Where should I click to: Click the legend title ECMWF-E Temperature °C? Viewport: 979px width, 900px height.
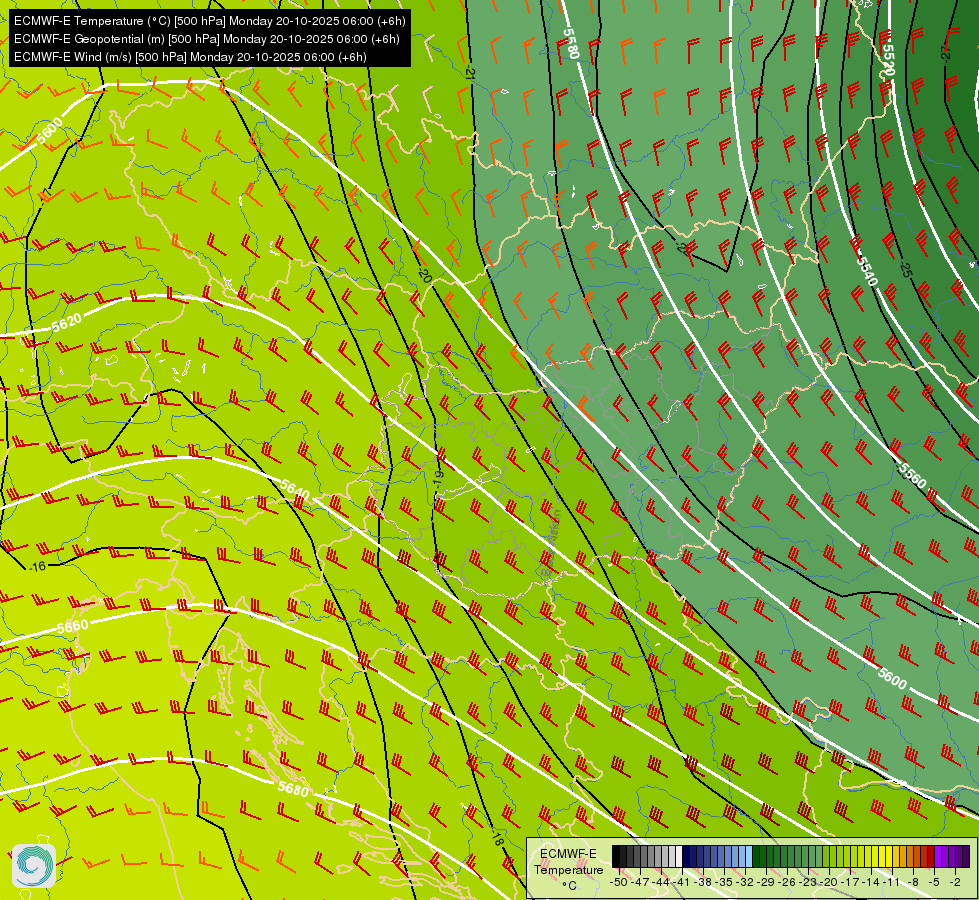pos(568,869)
